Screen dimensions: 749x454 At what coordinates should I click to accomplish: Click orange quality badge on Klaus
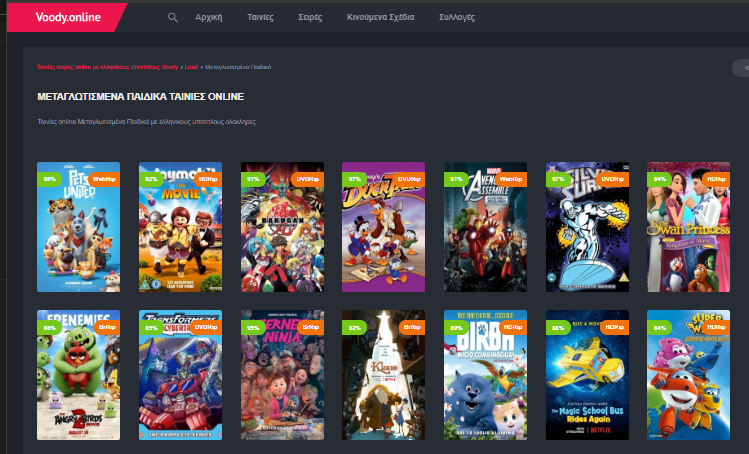[x=412, y=327]
